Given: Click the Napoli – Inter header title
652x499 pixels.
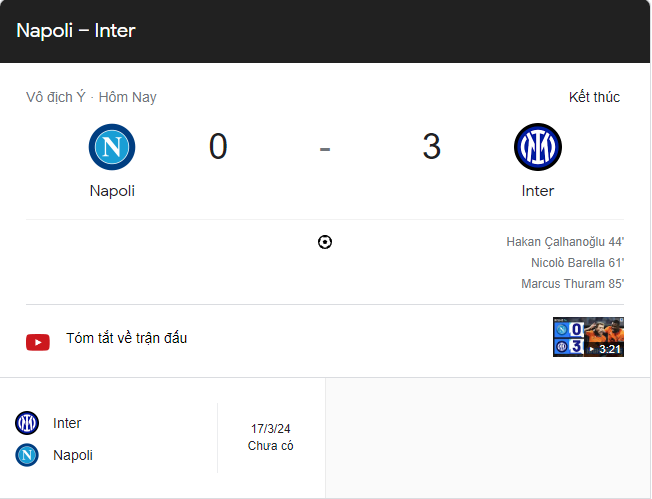Looking at the screenshot, I should point(76,30).
